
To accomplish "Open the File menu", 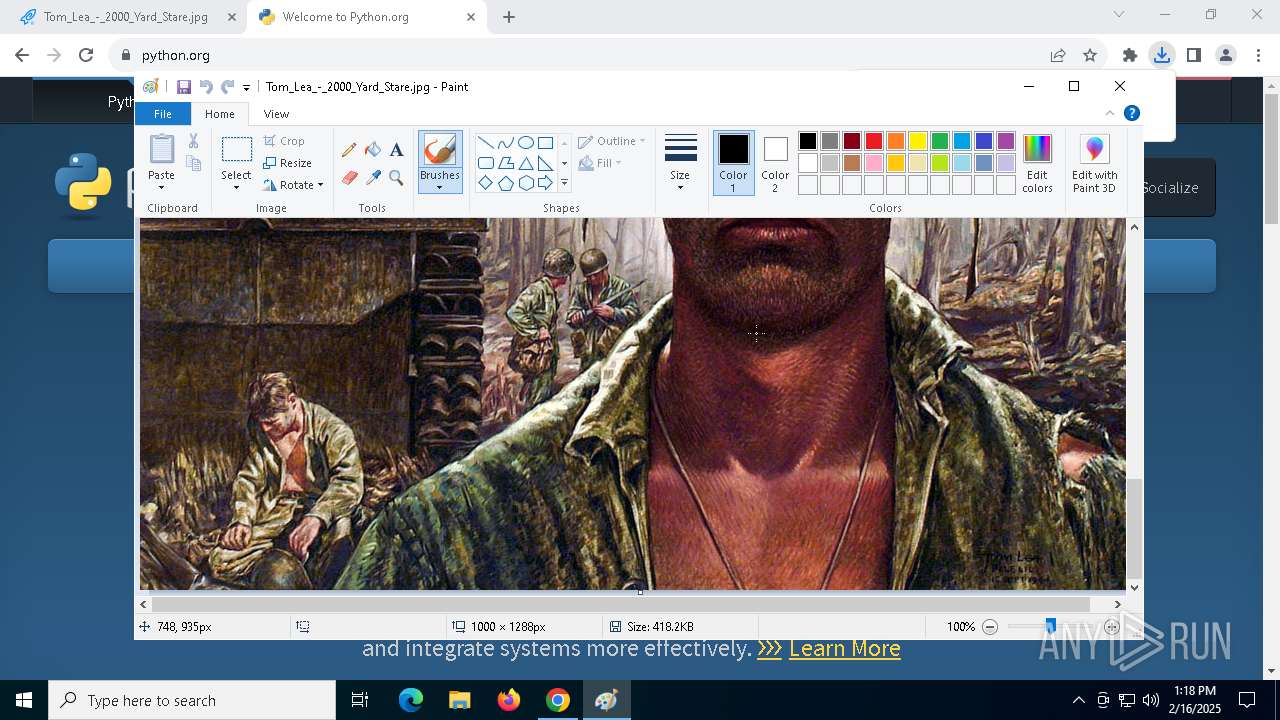I will pos(162,114).
